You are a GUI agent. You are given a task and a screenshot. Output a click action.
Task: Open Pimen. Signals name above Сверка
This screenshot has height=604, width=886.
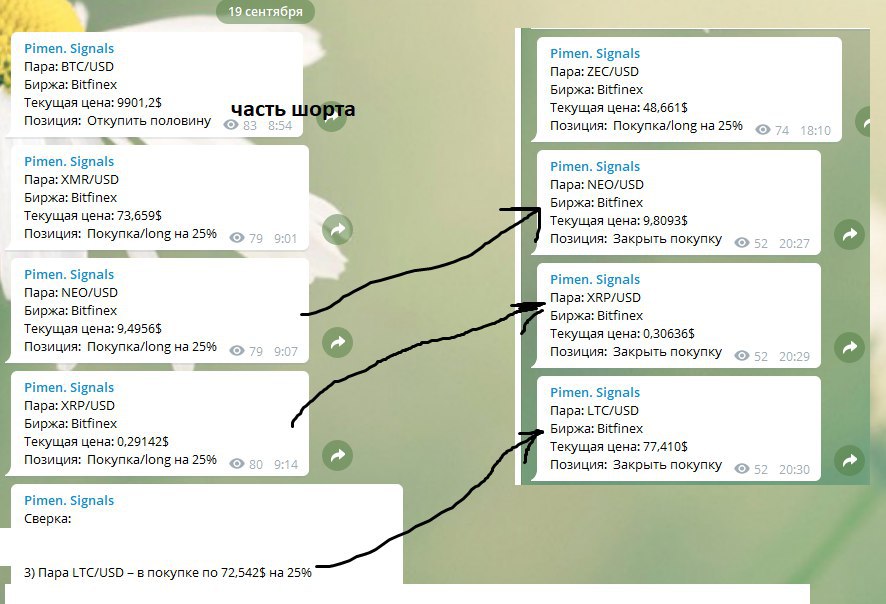69,501
